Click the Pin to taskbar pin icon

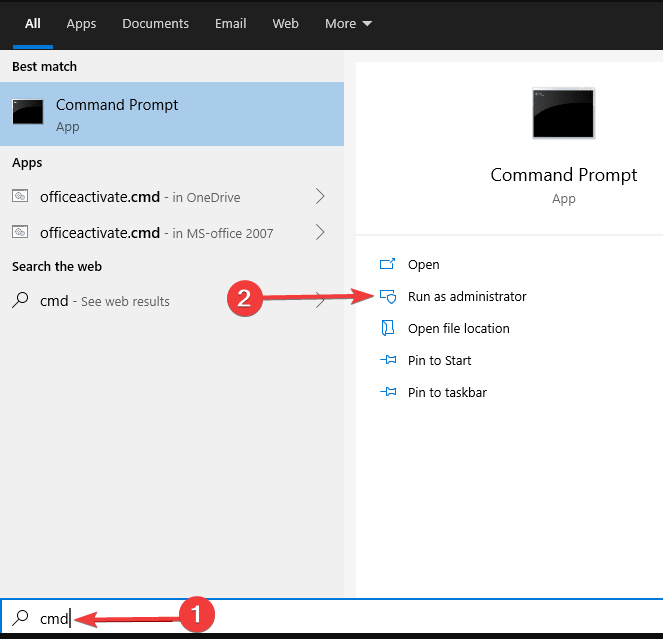click(388, 392)
